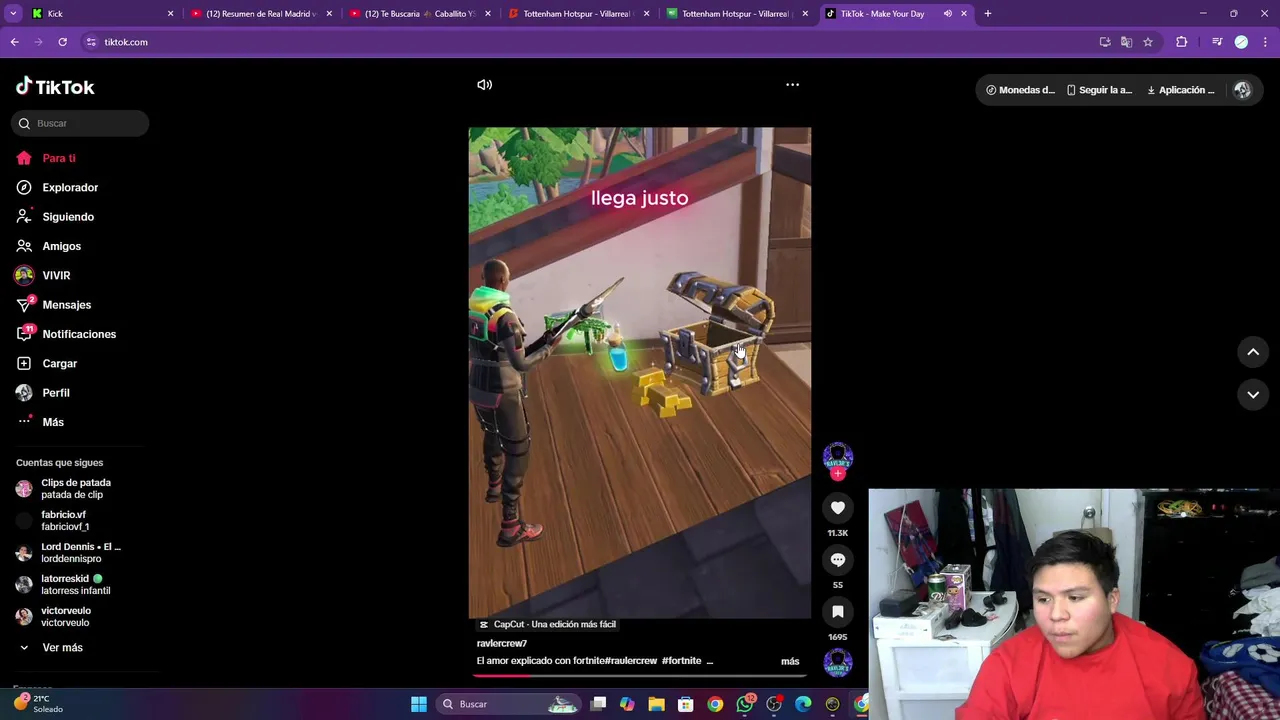Screen dimensions: 1280x720
Task: Open the three-dot video options menu
Action: click(x=792, y=85)
